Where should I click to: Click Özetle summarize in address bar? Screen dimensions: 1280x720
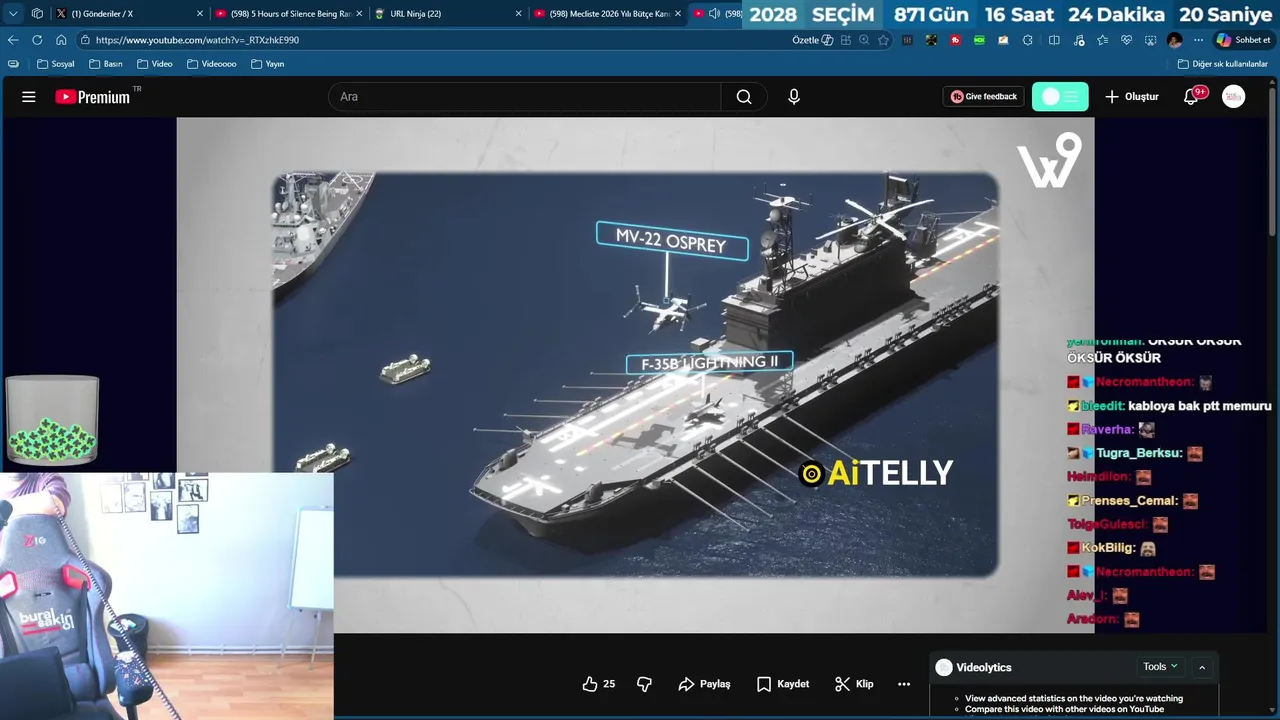click(x=812, y=40)
